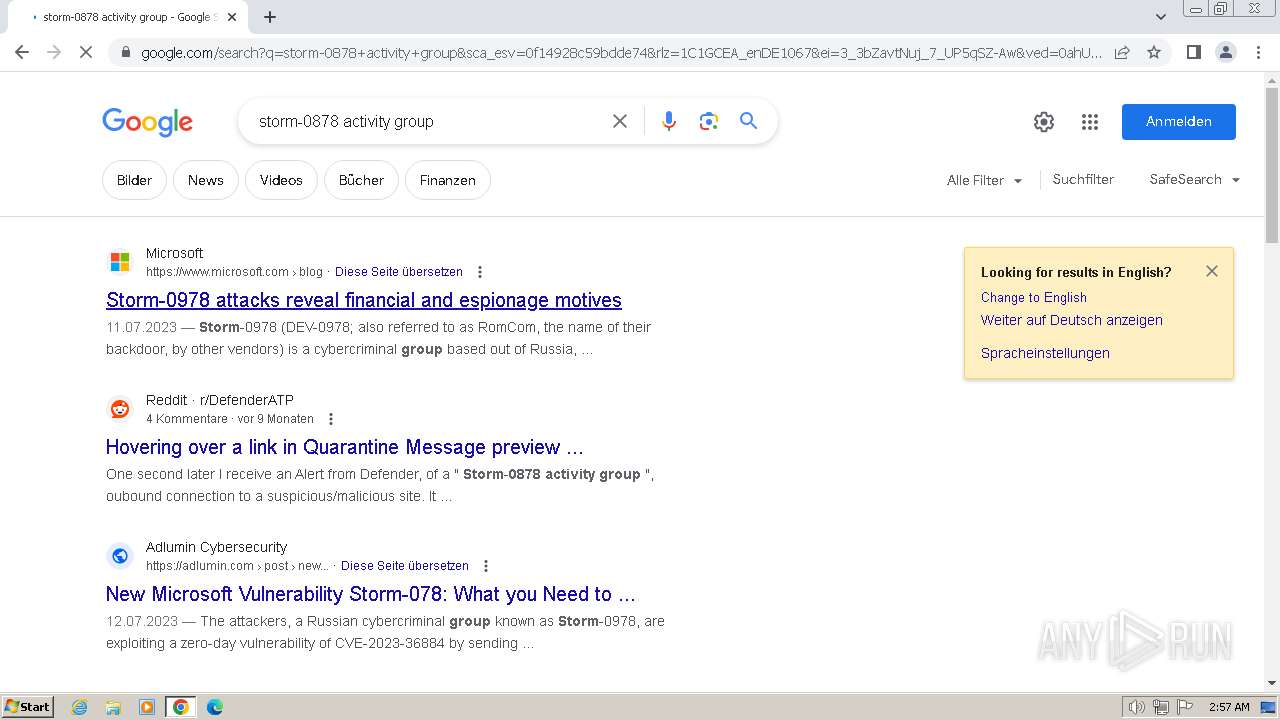The image size is (1280, 720).
Task: Click the Reddit favicon logo
Action: pyautogui.click(x=120, y=409)
